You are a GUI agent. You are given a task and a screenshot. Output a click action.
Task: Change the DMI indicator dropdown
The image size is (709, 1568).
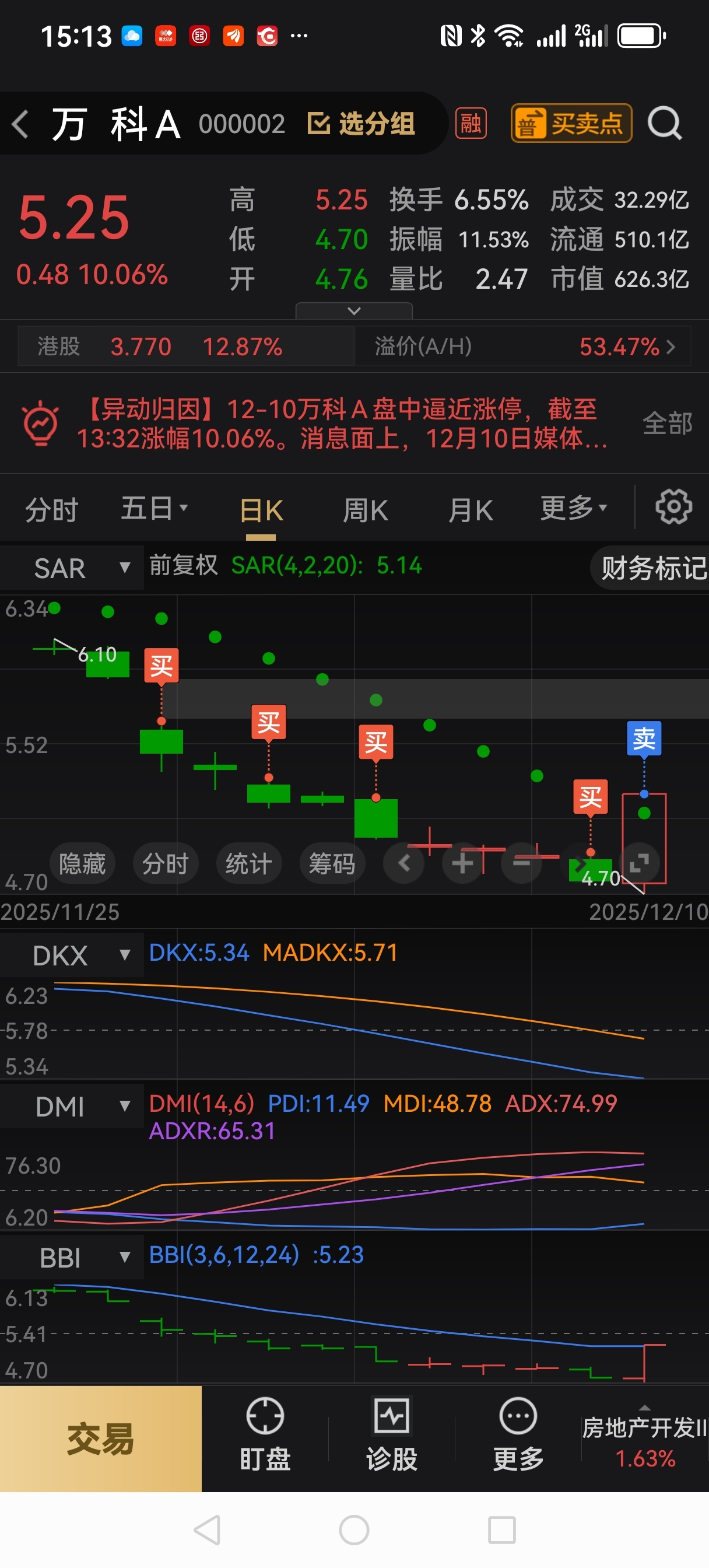pyautogui.click(x=72, y=1106)
